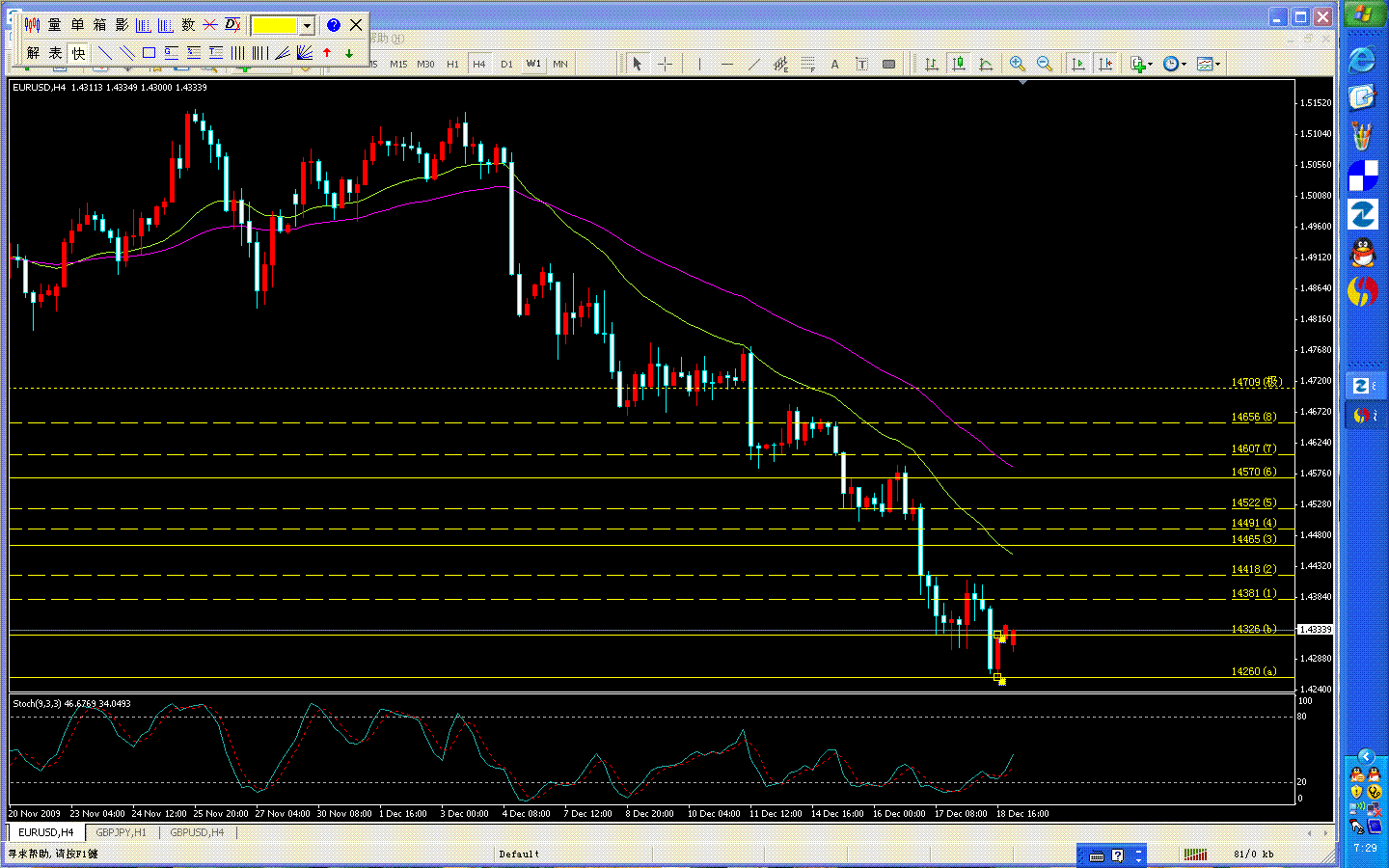
Task: Select the yellow 14260 horizontal line marker
Action: (997, 677)
